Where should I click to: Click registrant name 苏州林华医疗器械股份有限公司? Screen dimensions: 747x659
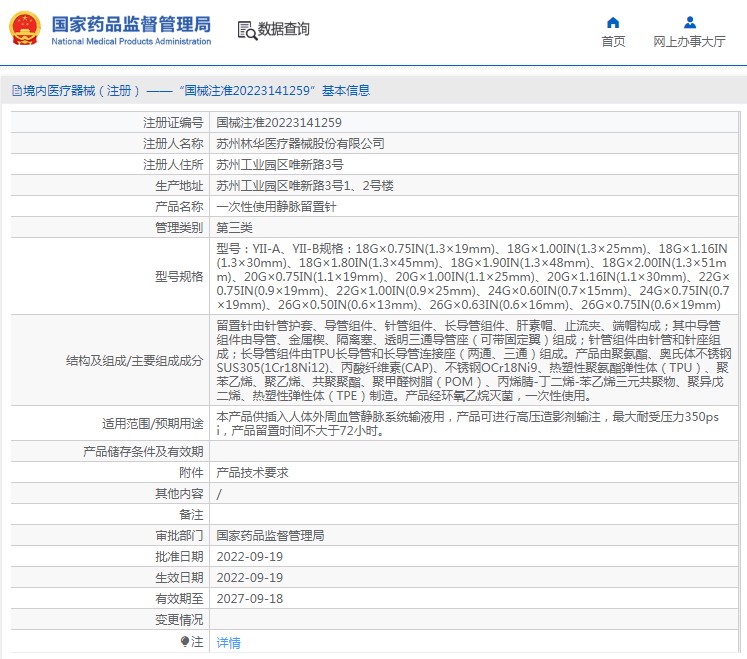[300, 144]
